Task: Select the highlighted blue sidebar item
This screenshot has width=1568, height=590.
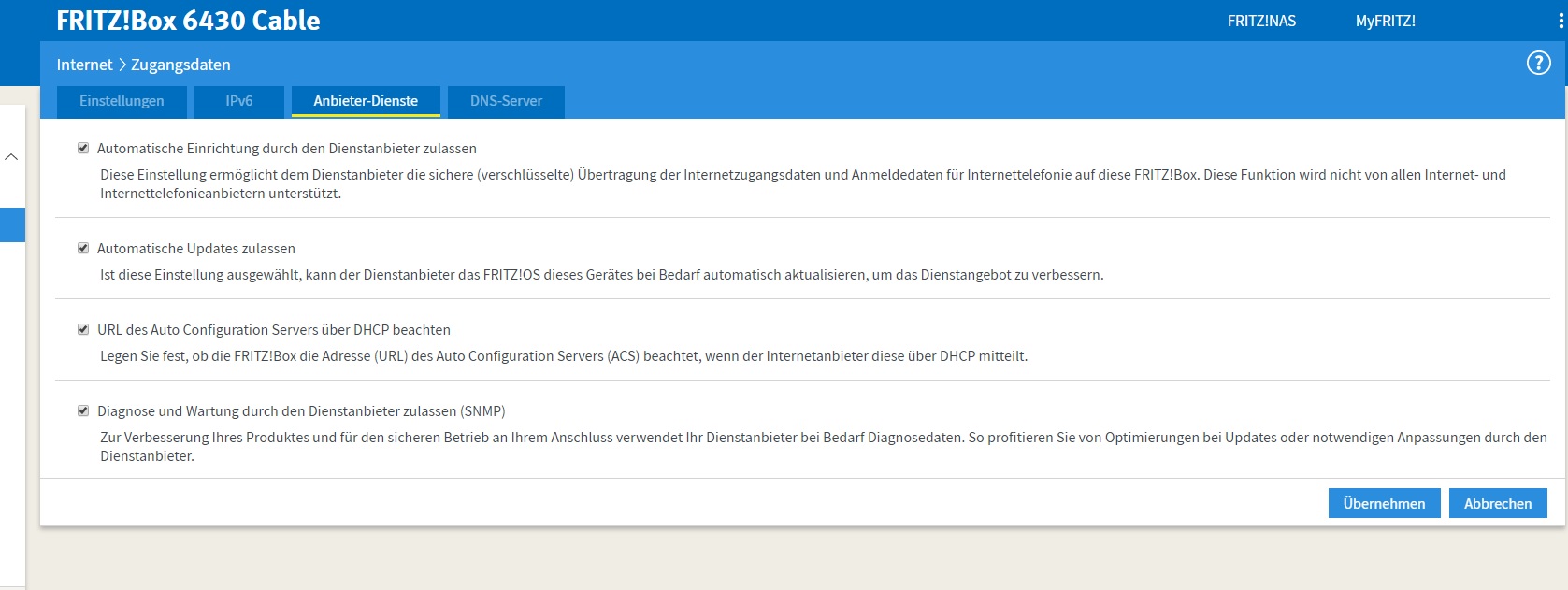Action: click(12, 225)
